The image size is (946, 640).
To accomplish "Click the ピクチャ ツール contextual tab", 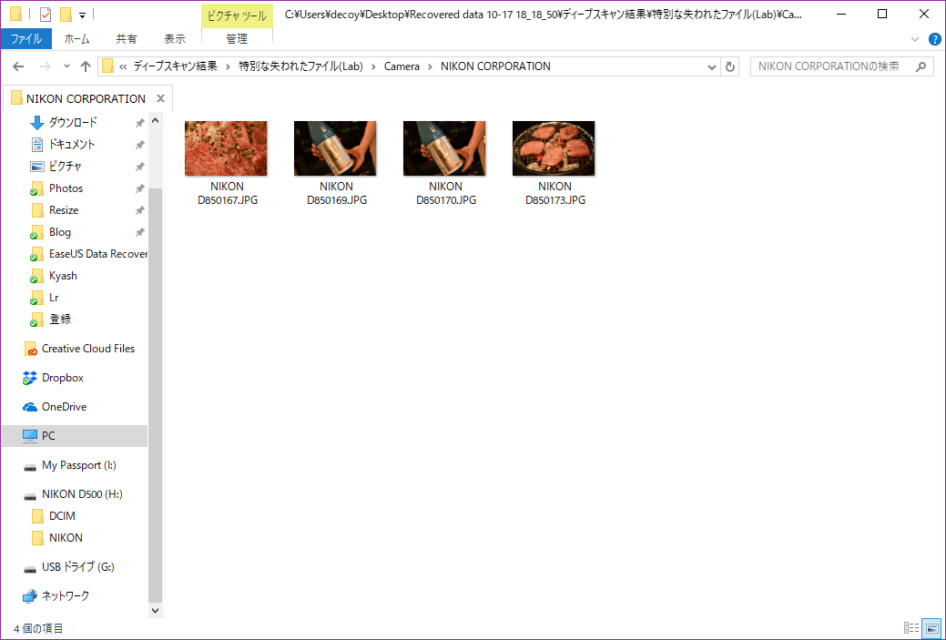I will pyautogui.click(x=236, y=16).
